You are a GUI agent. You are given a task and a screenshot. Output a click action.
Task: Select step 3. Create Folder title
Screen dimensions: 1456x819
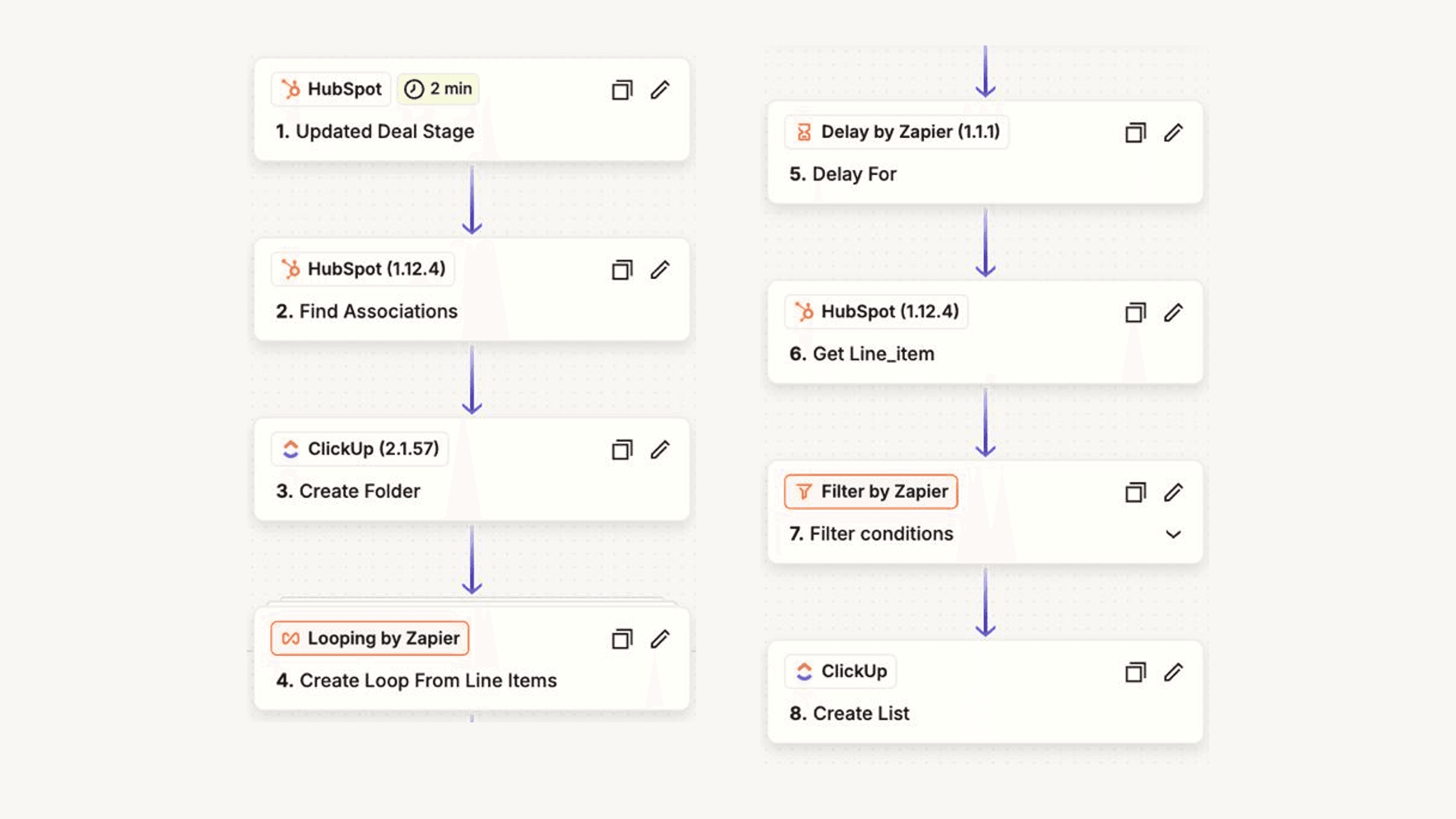pos(348,491)
